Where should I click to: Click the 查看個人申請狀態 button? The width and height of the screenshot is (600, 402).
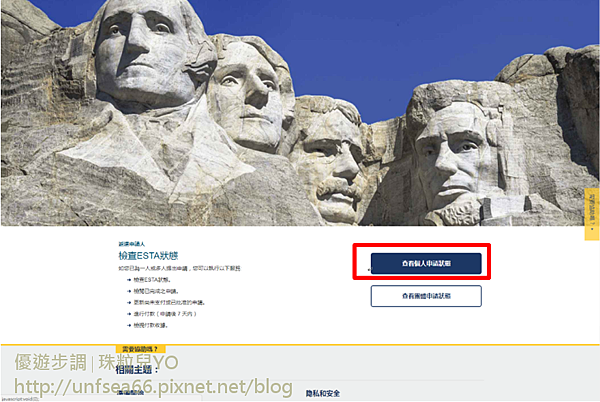[x=426, y=263]
